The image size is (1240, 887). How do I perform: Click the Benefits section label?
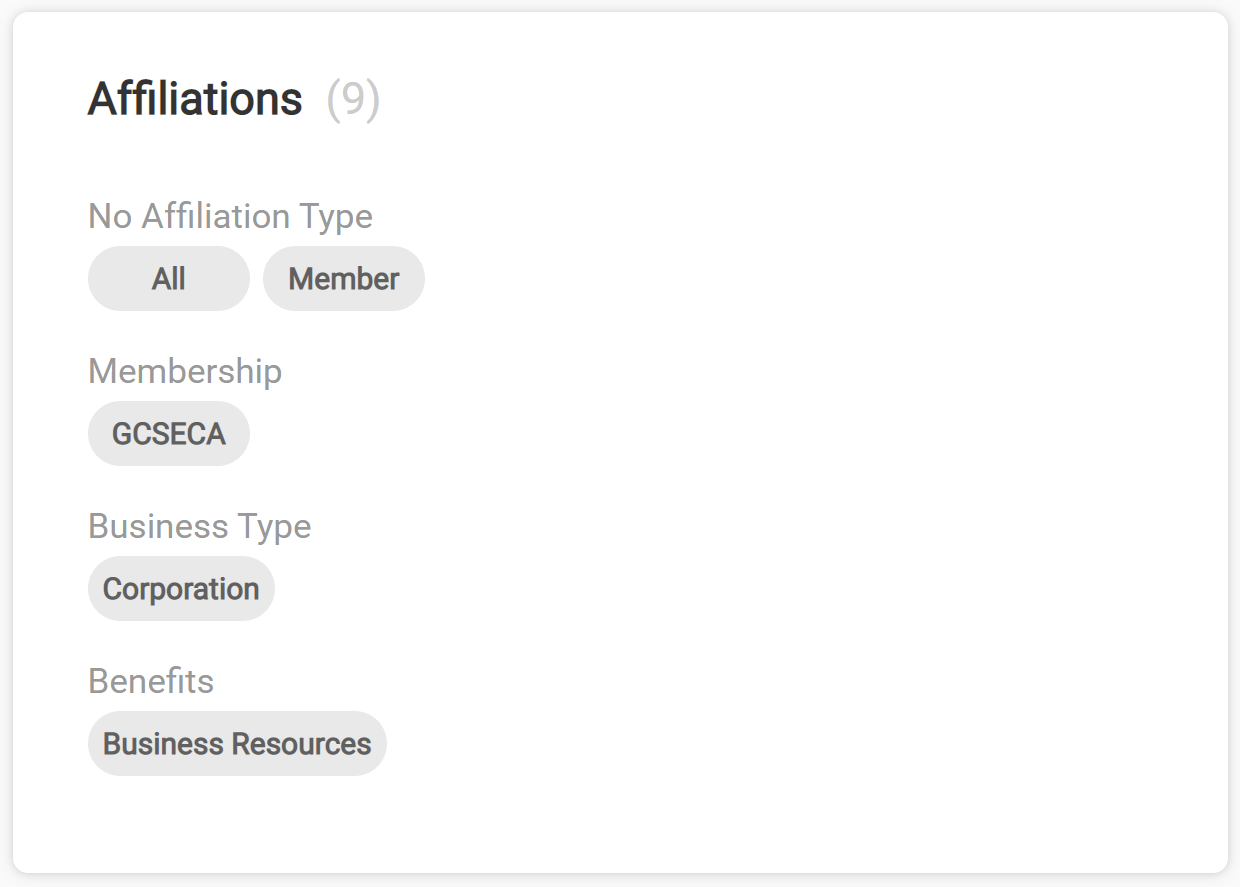pyautogui.click(x=151, y=681)
